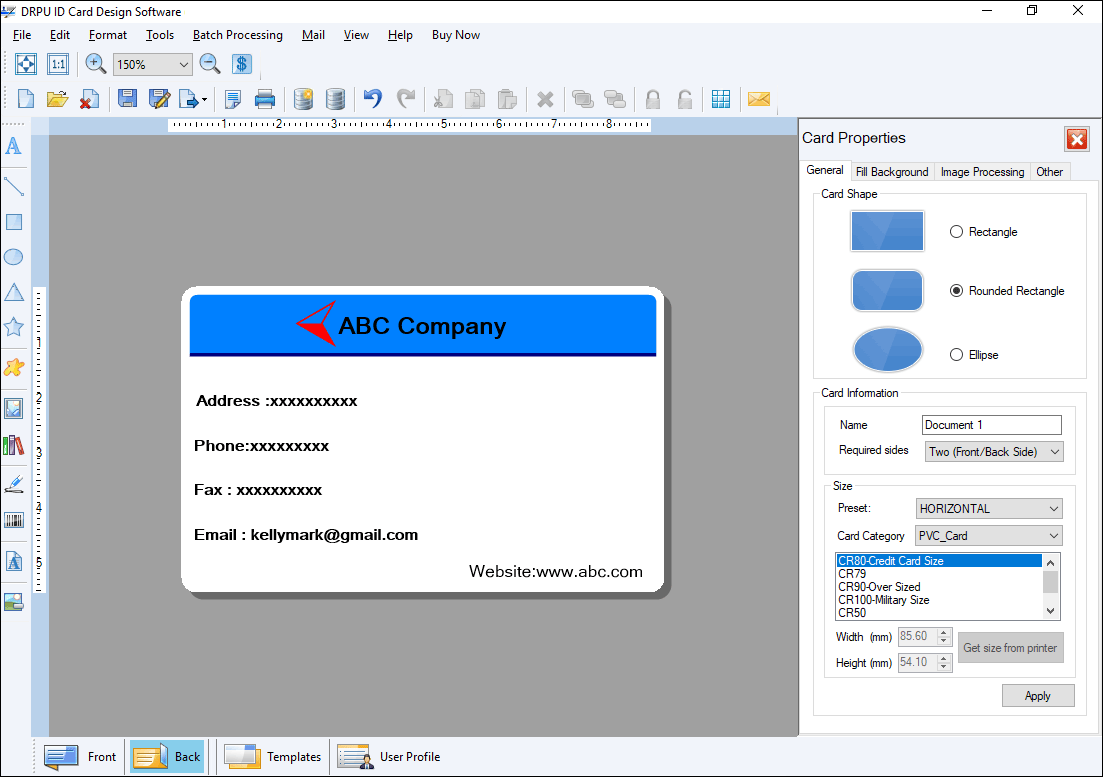This screenshot has height=777, width=1103.
Task: Open the Required sides dropdown
Action: 994,451
